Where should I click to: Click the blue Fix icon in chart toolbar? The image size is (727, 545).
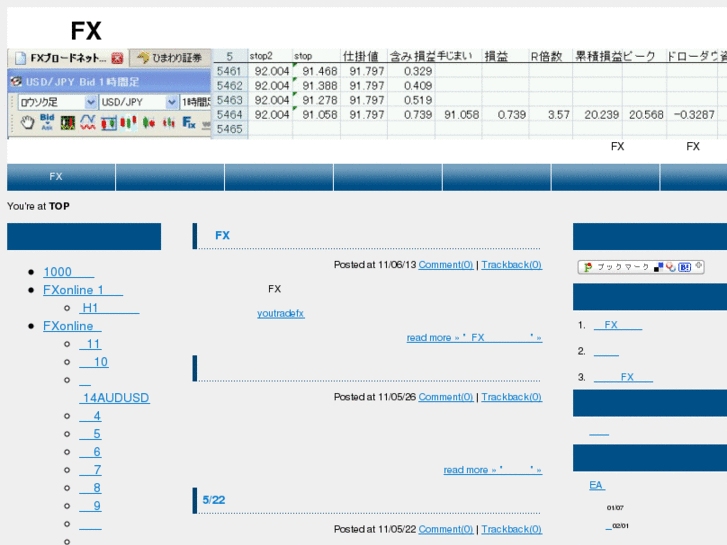click(x=189, y=122)
